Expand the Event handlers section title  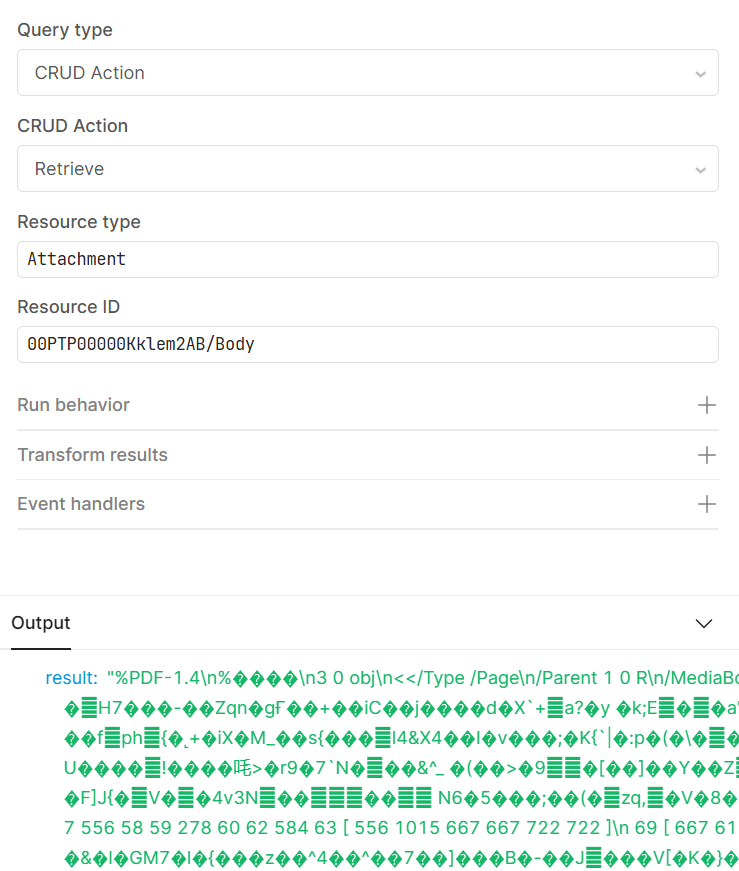tap(81, 504)
